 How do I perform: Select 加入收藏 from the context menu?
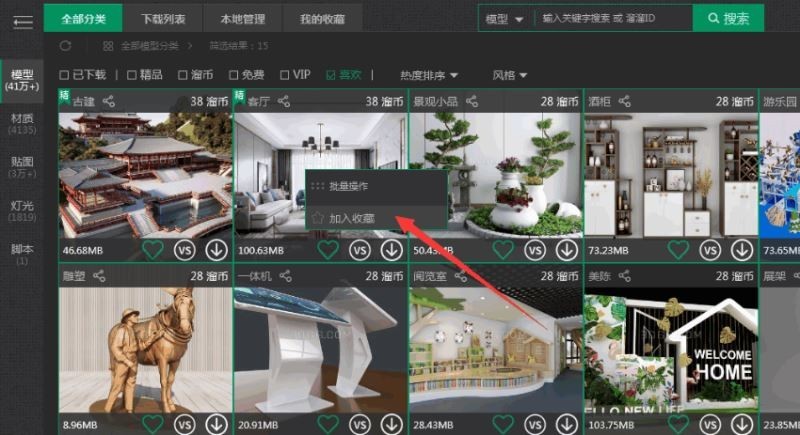coord(350,218)
